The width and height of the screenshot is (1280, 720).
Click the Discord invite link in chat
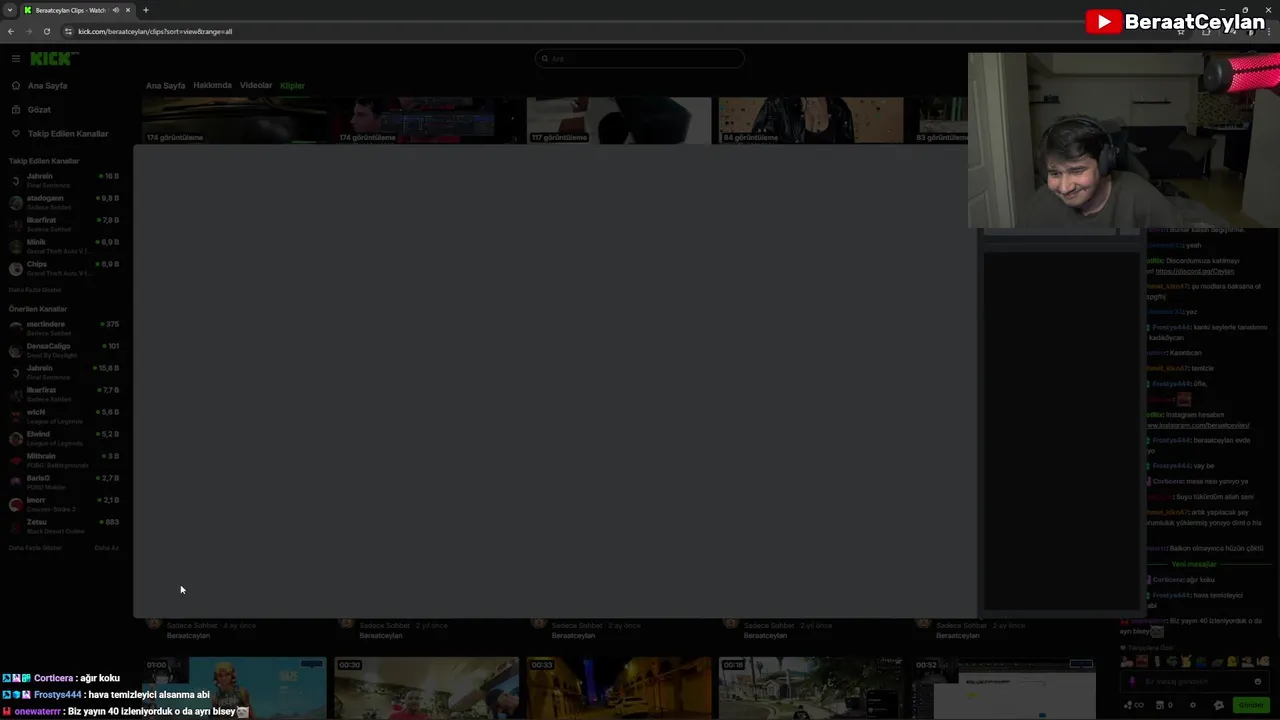pyautogui.click(x=1194, y=272)
